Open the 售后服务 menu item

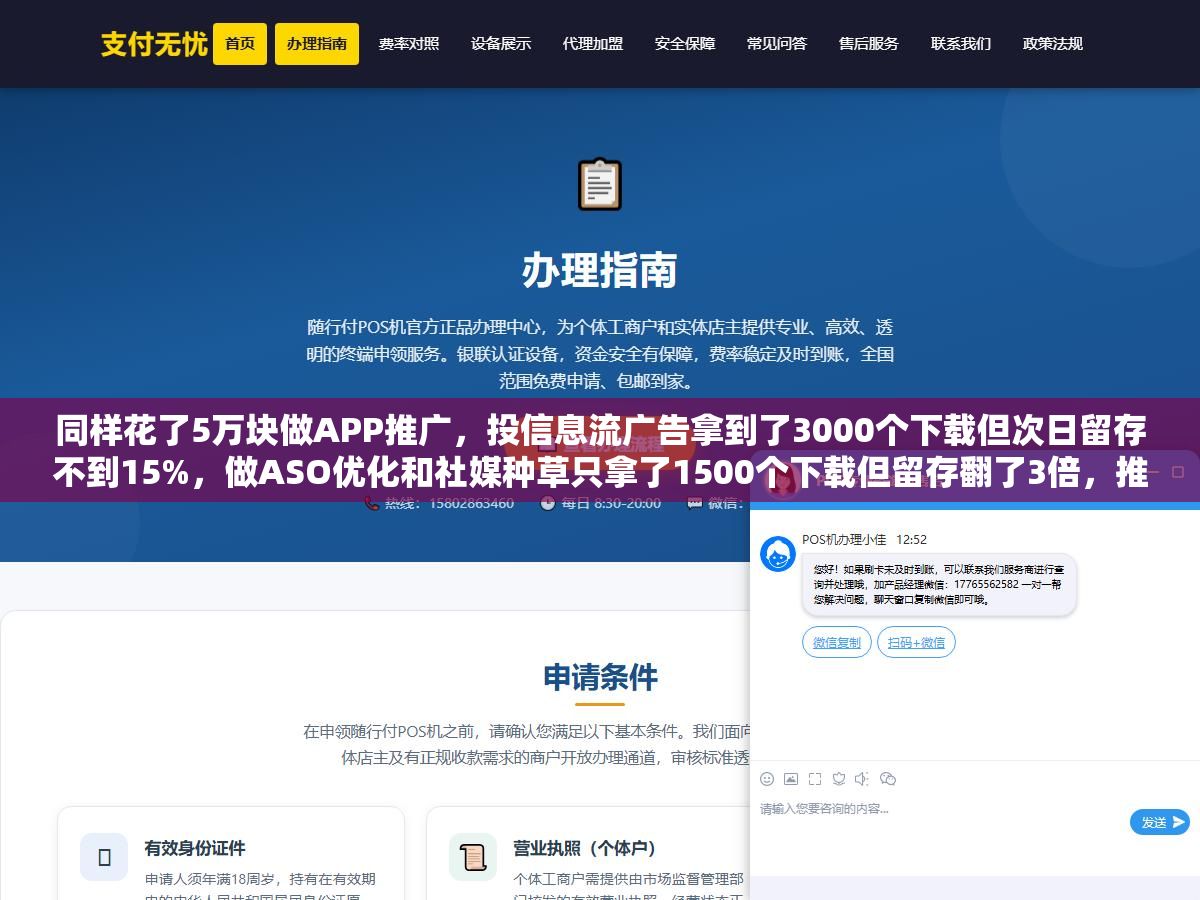[869, 44]
